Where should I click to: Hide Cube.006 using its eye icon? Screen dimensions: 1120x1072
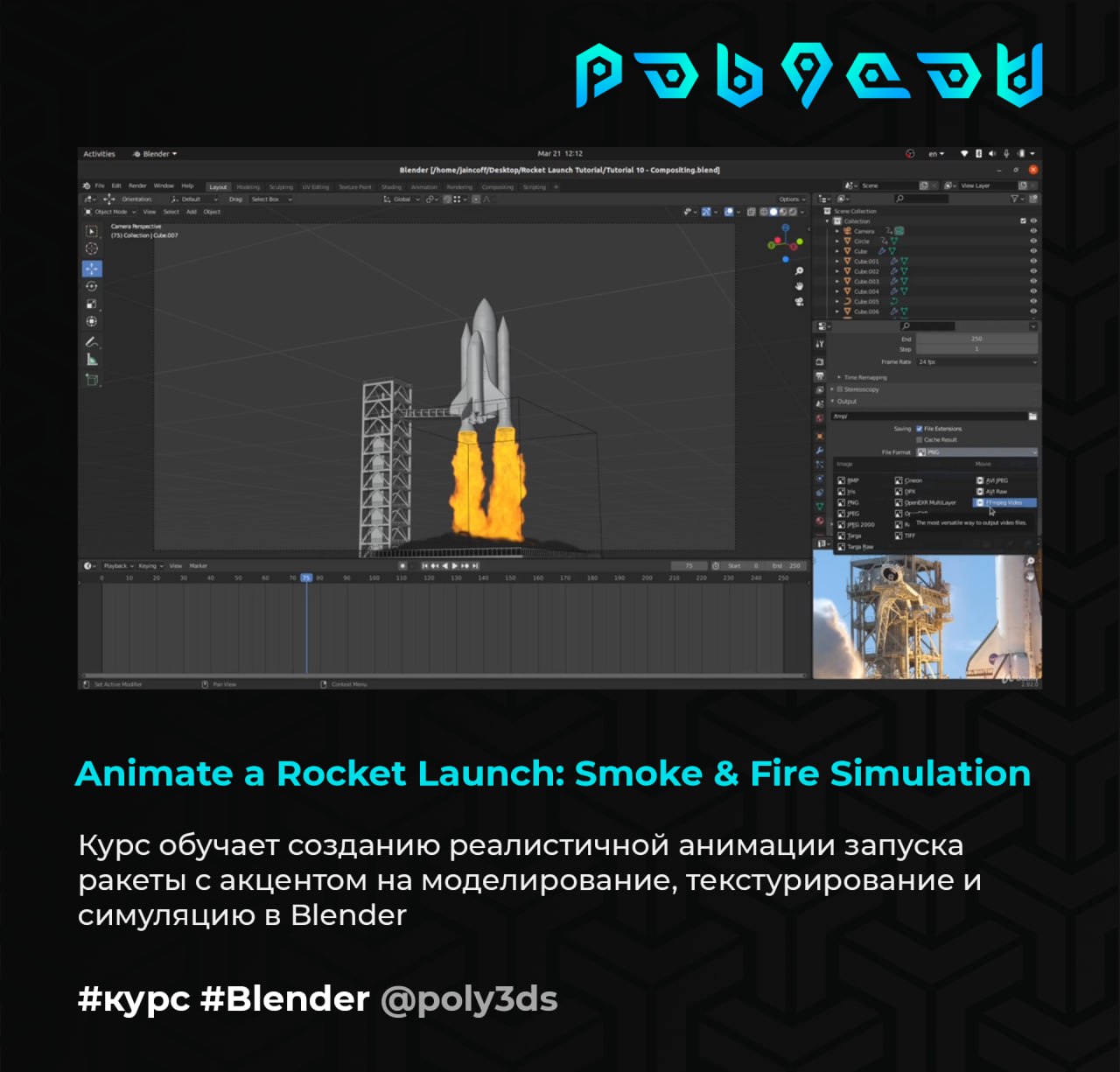click(1033, 312)
